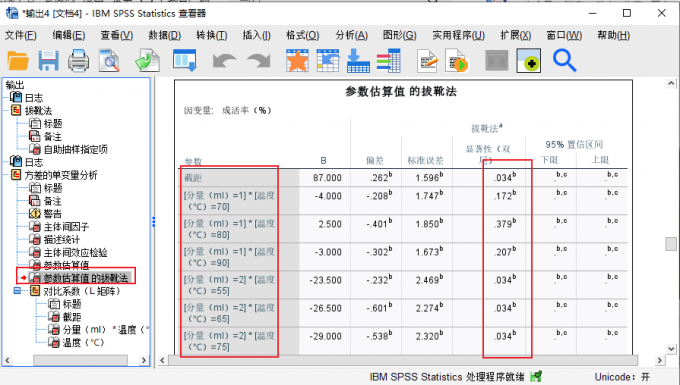The width and height of the screenshot is (680, 385).
Task: Open the print preview icon
Action: [109, 61]
